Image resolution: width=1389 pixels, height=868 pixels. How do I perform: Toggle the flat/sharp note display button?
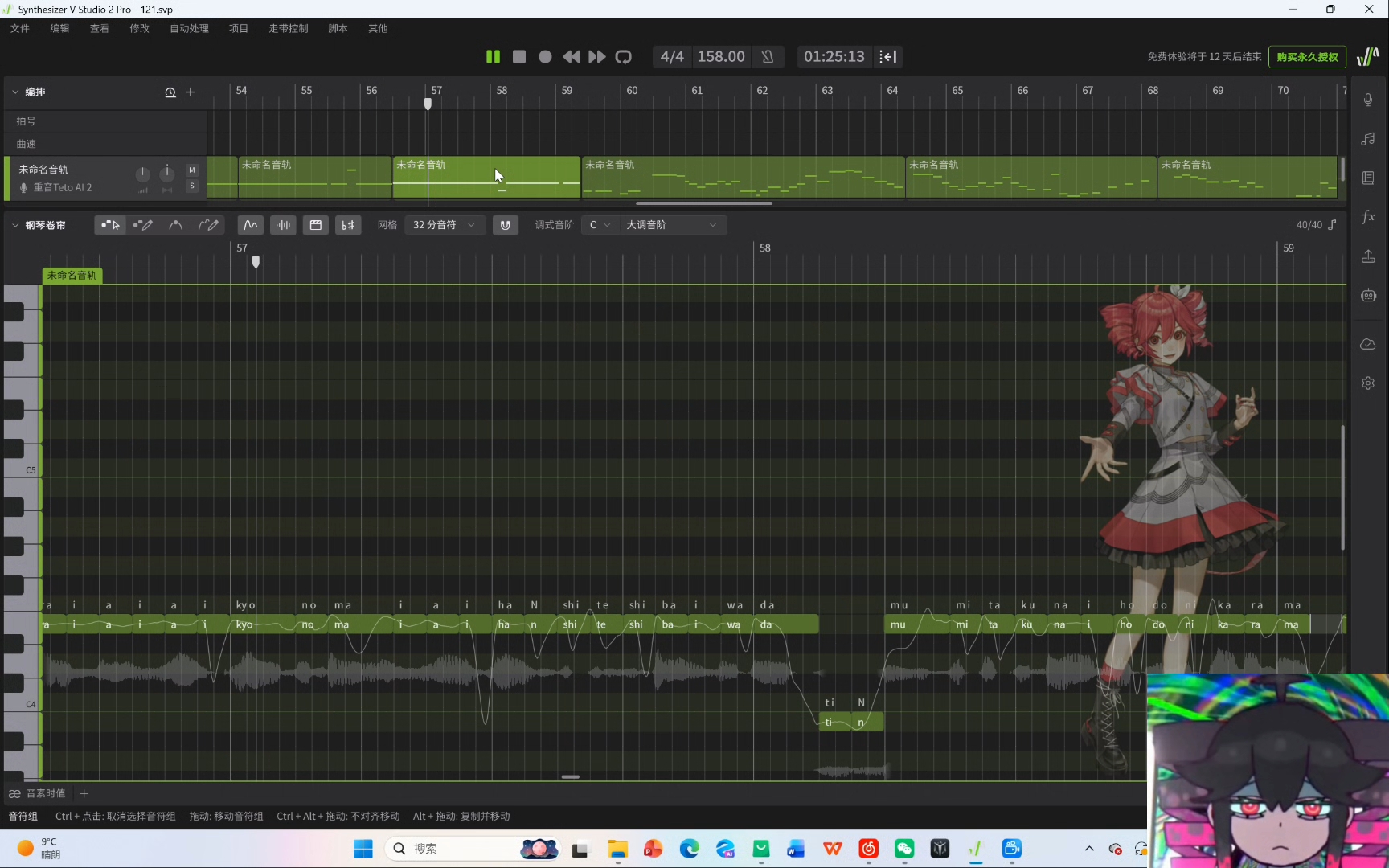[348, 225]
